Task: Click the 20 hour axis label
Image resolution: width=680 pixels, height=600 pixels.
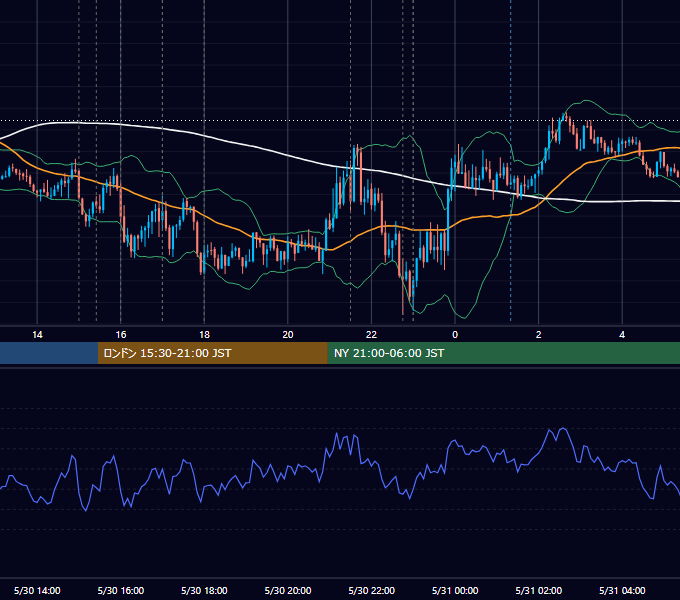Action: [288, 335]
